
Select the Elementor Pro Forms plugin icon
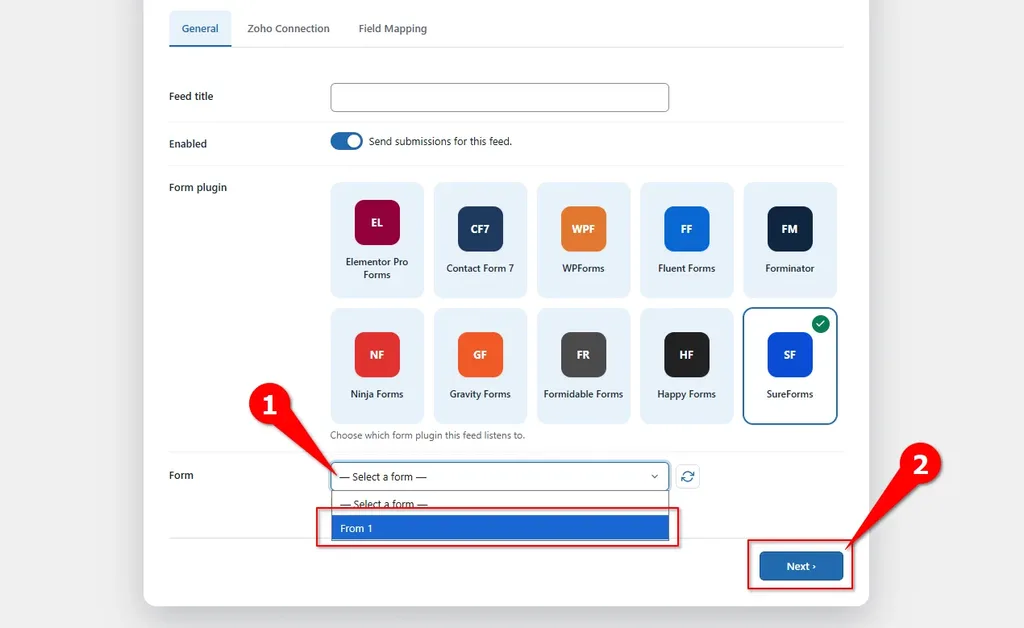[x=377, y=223]
